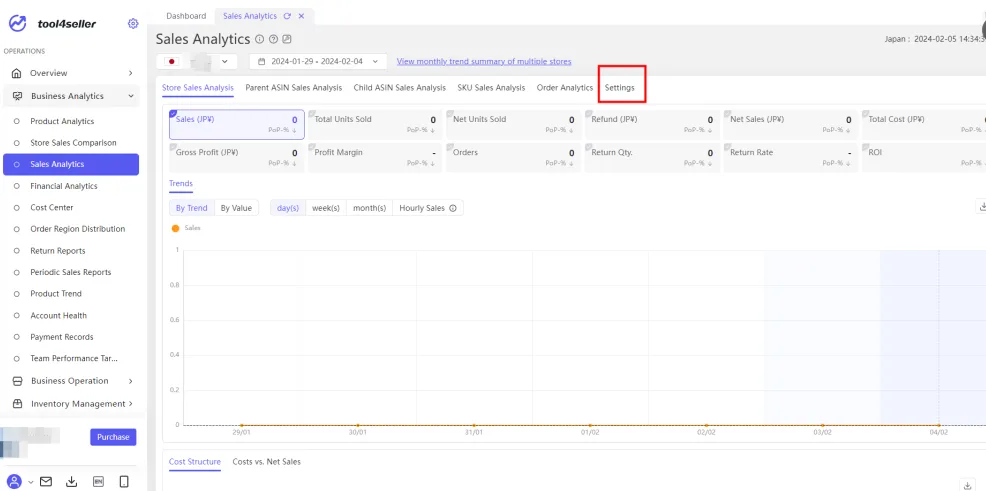The width and height of the screenshot is (986, 491).
Task: Switch language with the EN icon
Action: pyautogui.click(x=98, y=482)
